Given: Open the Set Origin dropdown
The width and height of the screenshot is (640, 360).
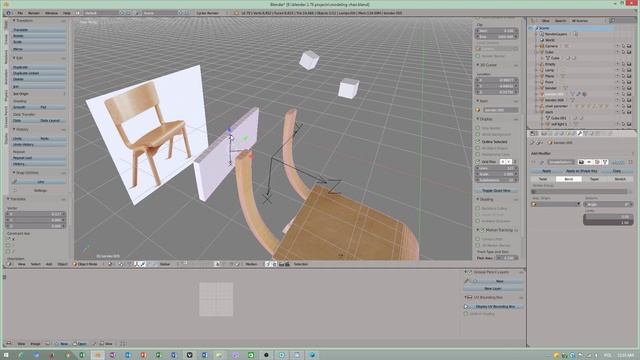Looking at the screenshot, I should [x=39, y=94].
